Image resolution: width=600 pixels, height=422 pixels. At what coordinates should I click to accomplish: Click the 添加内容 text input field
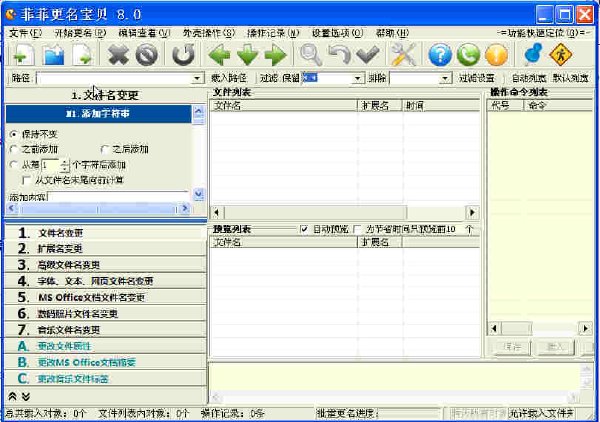point(118,197)
